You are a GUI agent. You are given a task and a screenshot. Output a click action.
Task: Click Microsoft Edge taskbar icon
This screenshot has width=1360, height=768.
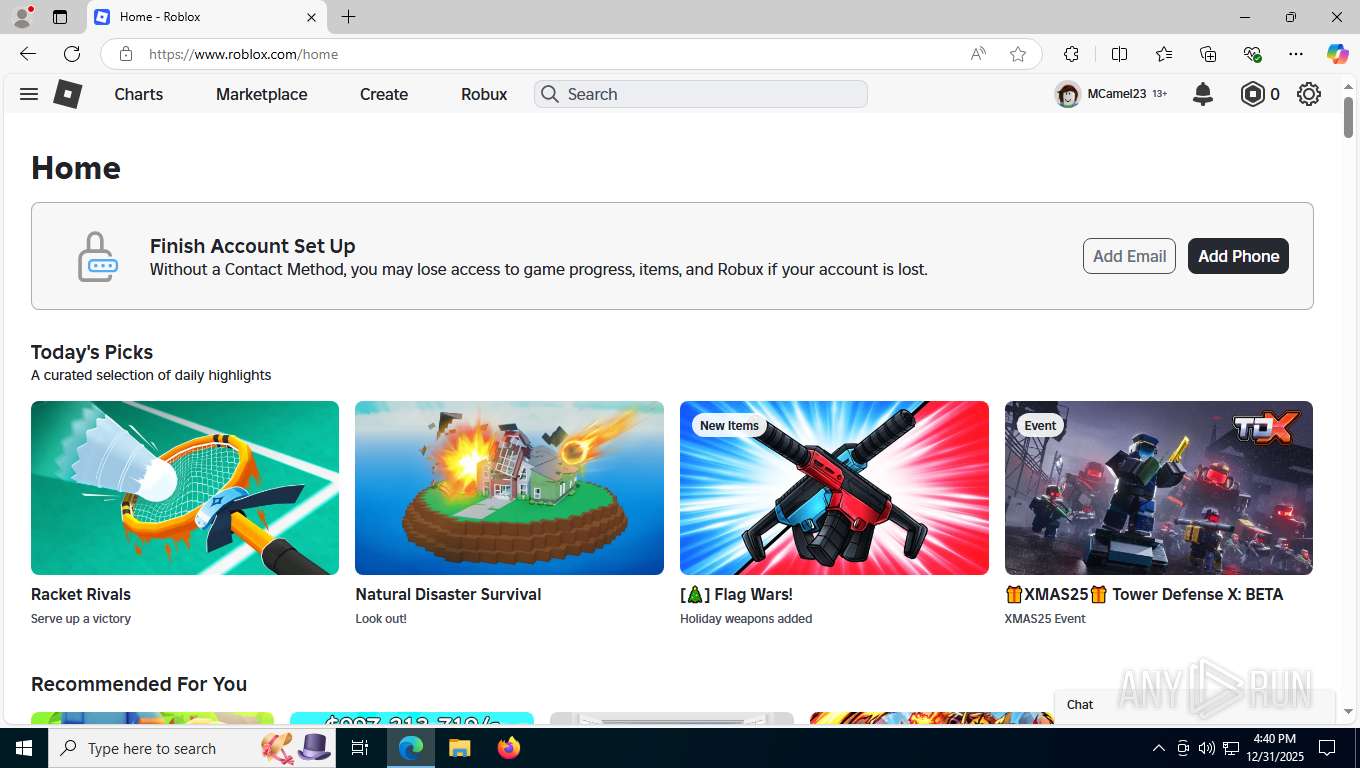pos(410,748)
